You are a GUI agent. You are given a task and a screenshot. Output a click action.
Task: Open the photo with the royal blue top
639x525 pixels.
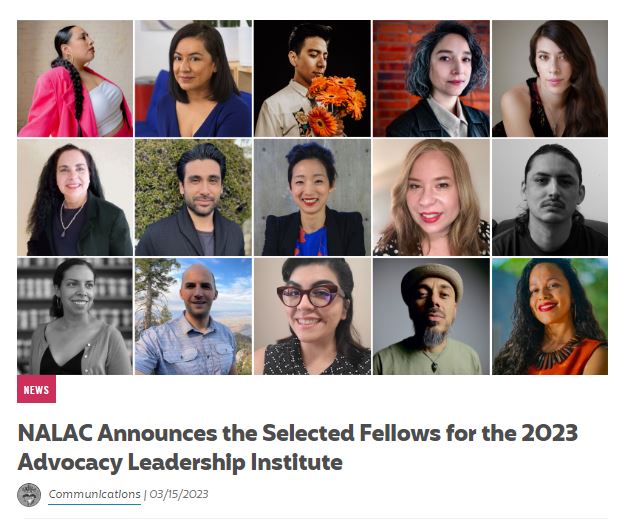coord(193,78)
